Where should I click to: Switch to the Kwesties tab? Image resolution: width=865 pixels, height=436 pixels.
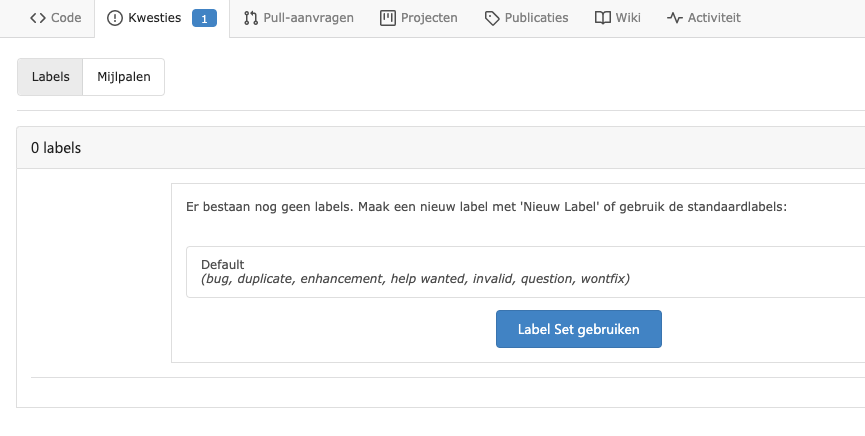tap(162, 18)
